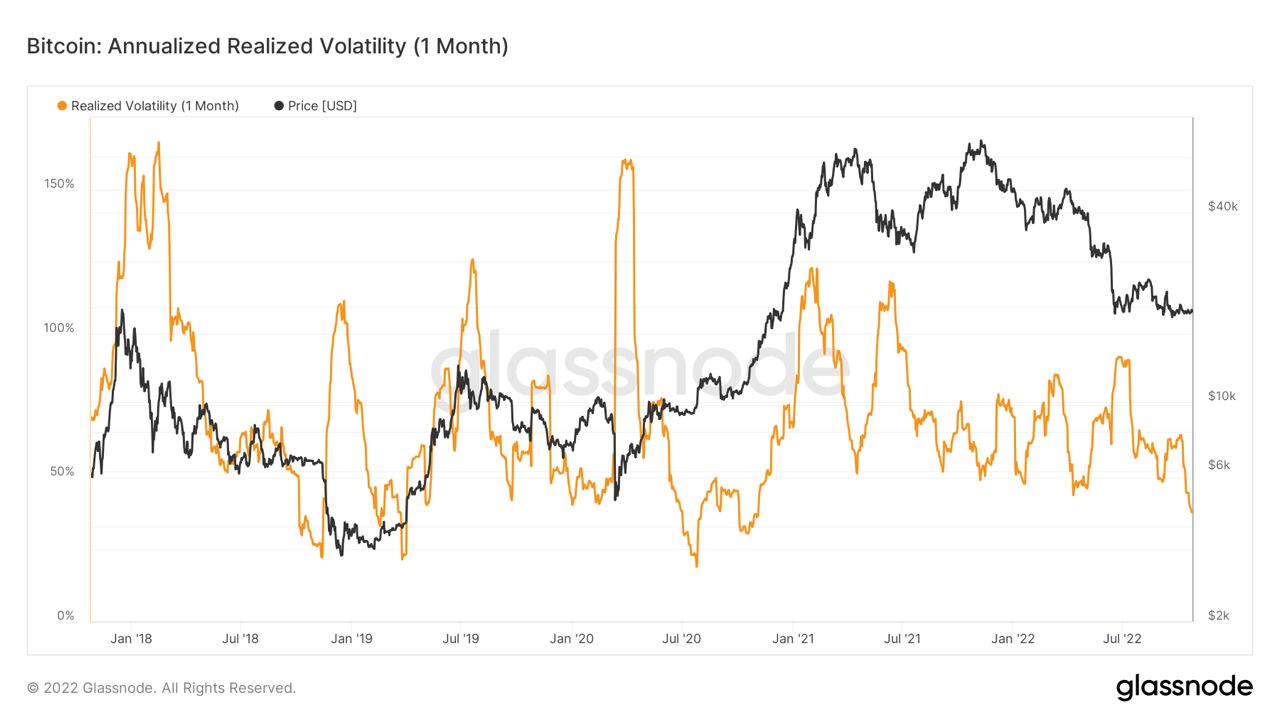Viewport: 1280px width, 720px height.
Task: Click the black Price legend dot
Action: [278, 106]
